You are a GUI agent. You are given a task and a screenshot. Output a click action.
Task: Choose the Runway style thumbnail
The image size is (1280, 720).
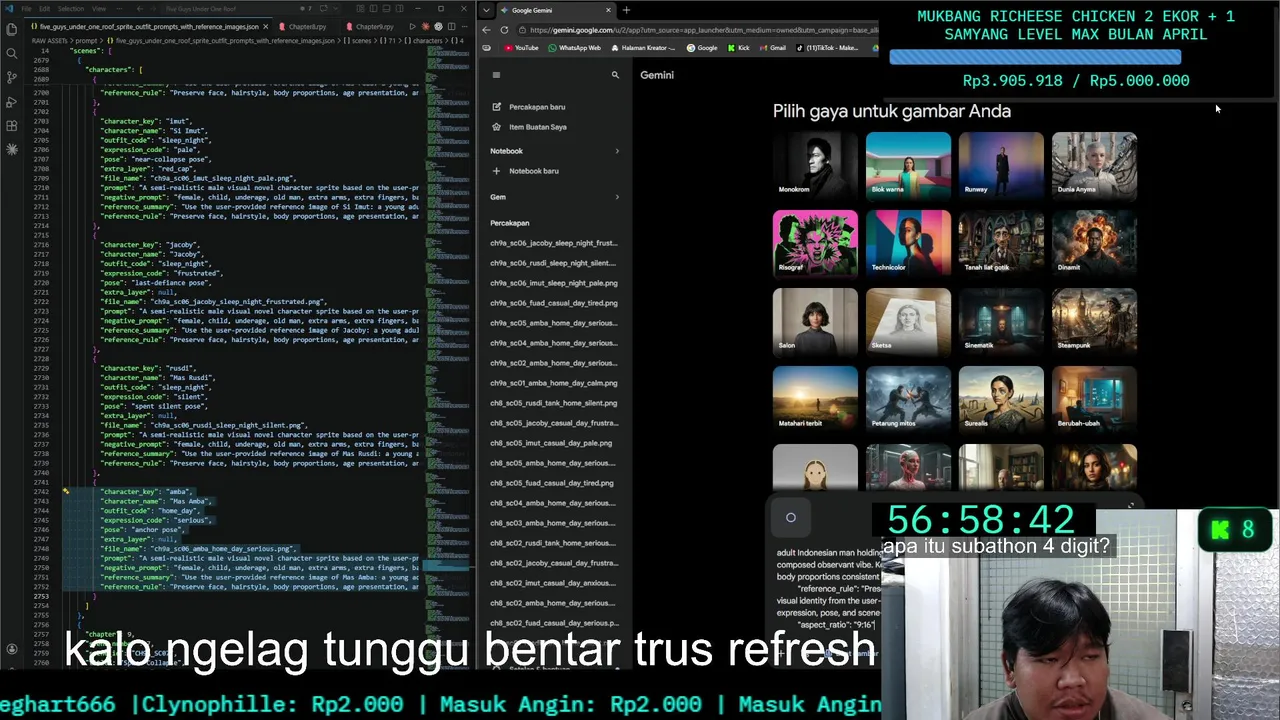[x=1001, y=165]
